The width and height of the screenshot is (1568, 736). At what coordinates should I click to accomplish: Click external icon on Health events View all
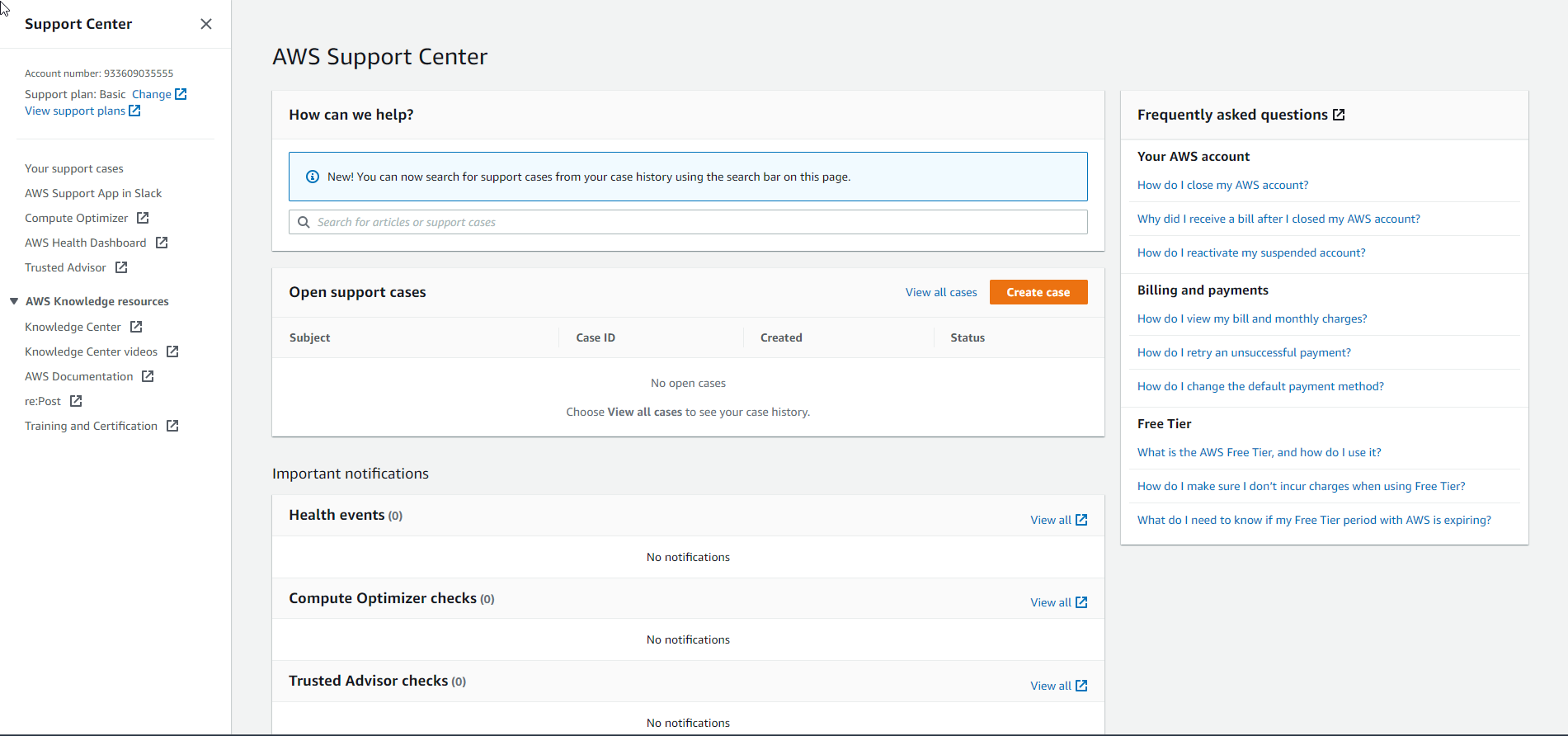[1081, 520]
